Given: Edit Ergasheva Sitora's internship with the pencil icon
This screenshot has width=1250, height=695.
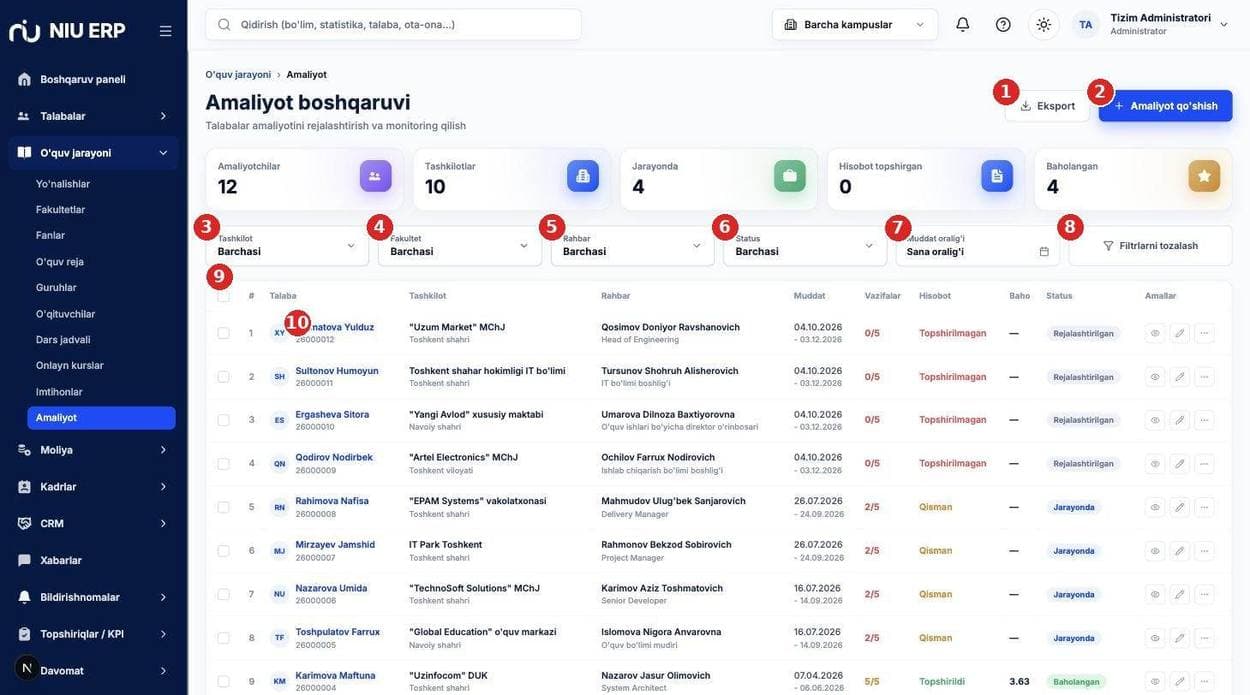Looking at the screenshot, I should (1180, 420).
